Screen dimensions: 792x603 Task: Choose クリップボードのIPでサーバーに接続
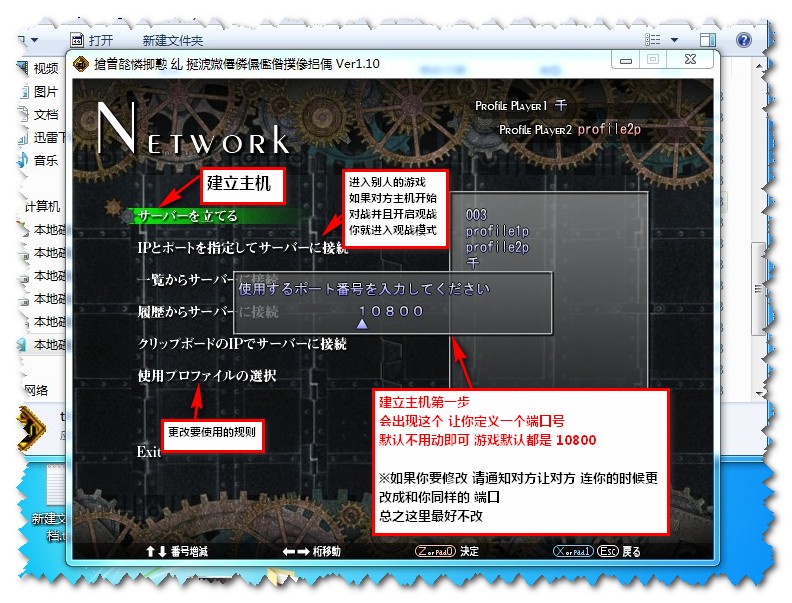(x=241, y=343)
